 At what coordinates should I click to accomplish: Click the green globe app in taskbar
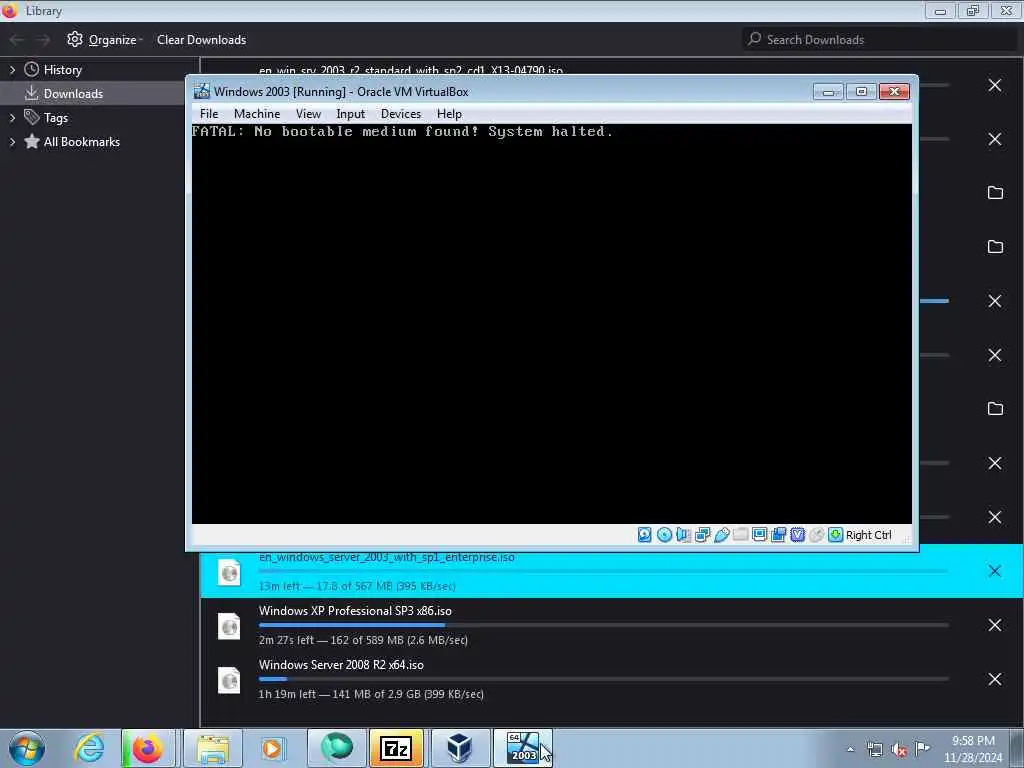coord(336,748)
